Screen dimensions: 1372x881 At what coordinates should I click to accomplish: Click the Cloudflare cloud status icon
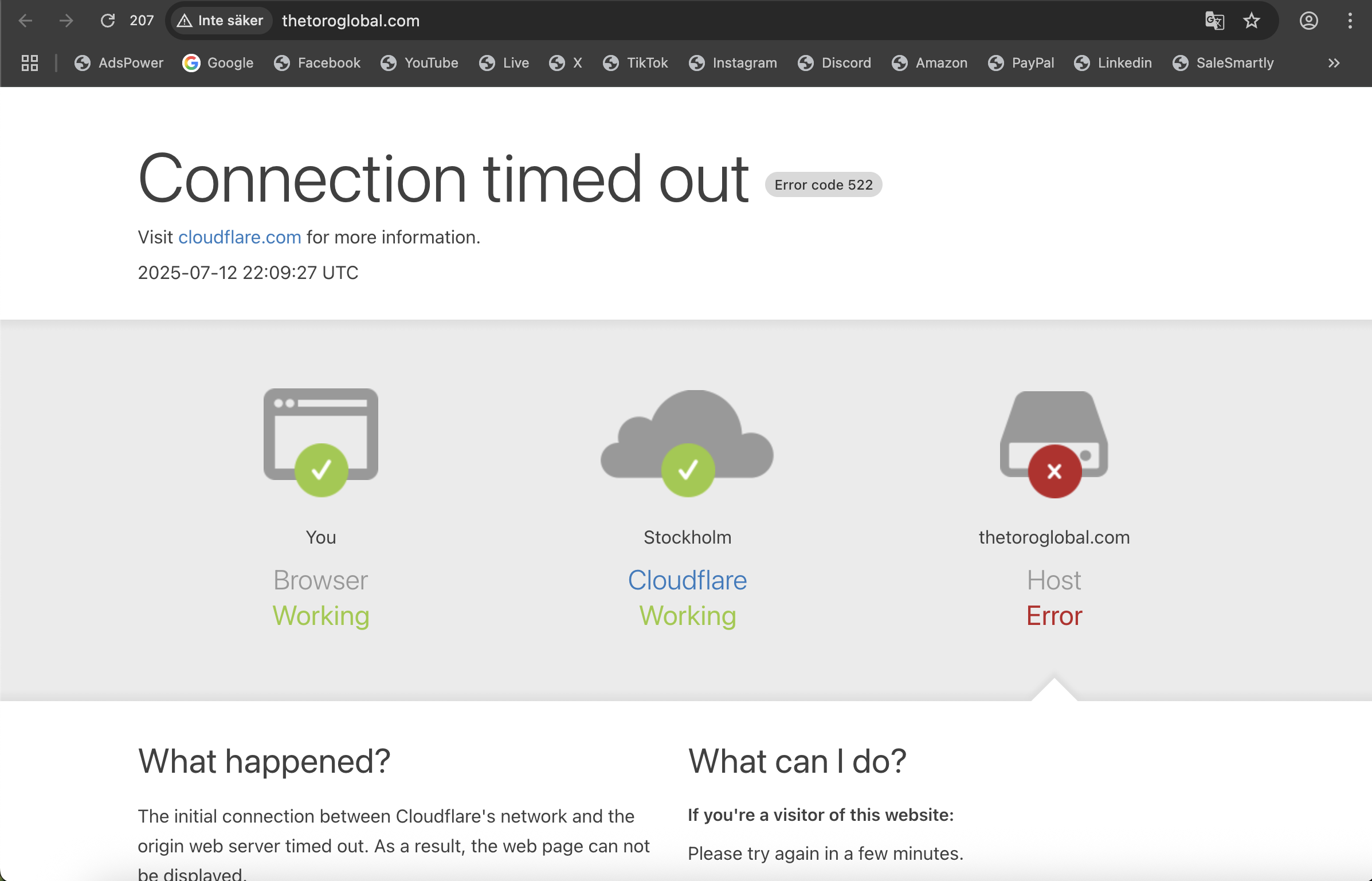tap(687, 443)
